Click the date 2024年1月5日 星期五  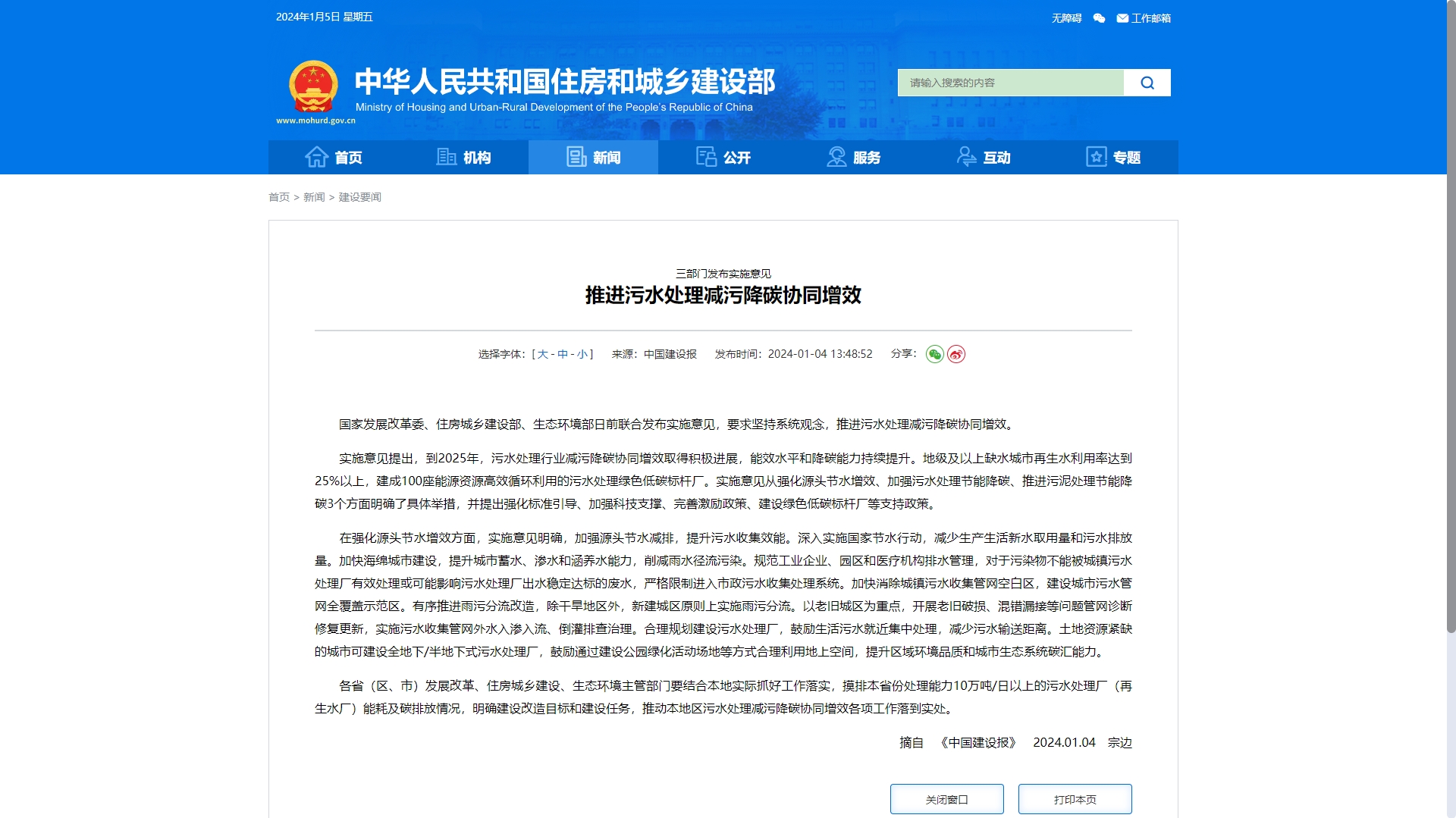click(x=324, y=17)
